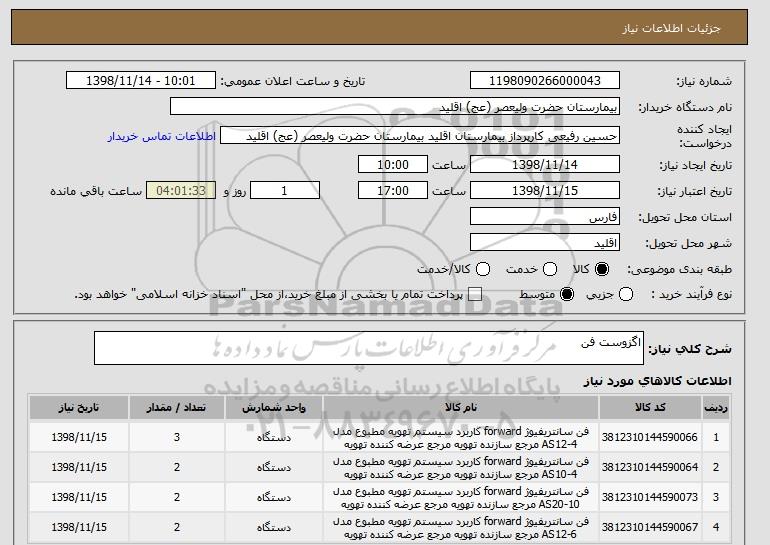Click section title اطلاعات کالاهای مورد نیاز

pos(657,381)
